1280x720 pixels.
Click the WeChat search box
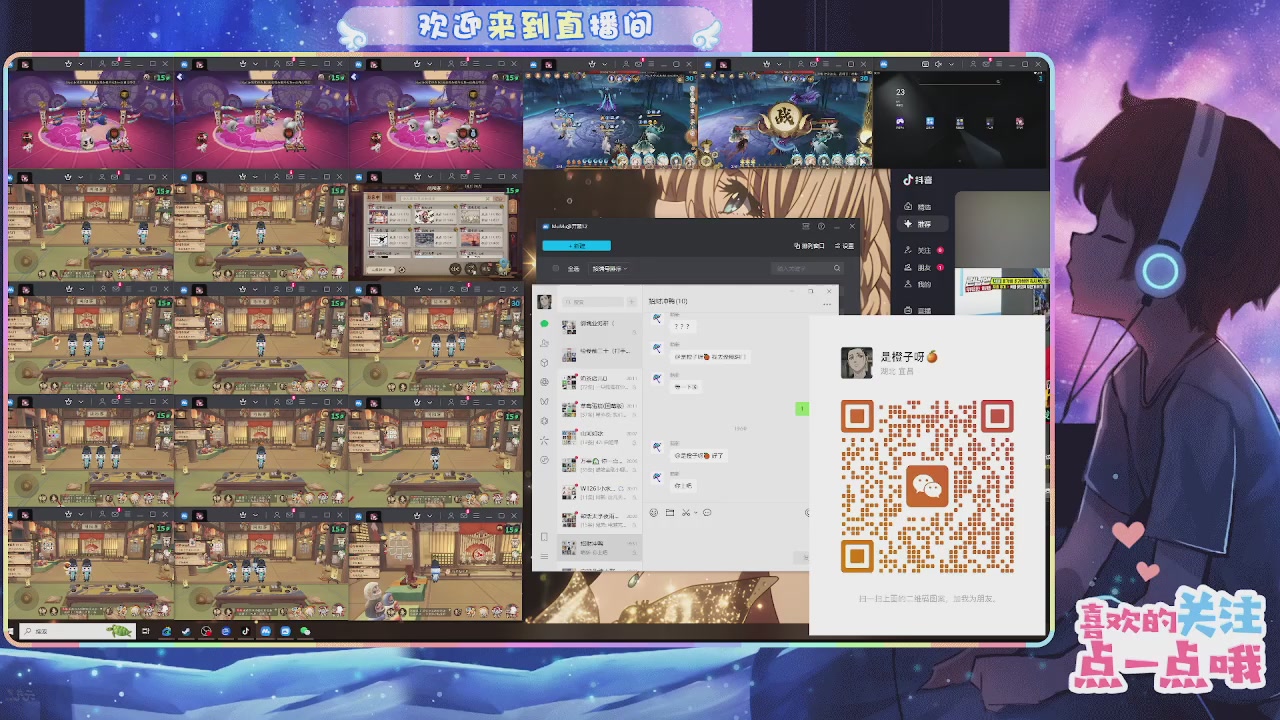point(592,302)
